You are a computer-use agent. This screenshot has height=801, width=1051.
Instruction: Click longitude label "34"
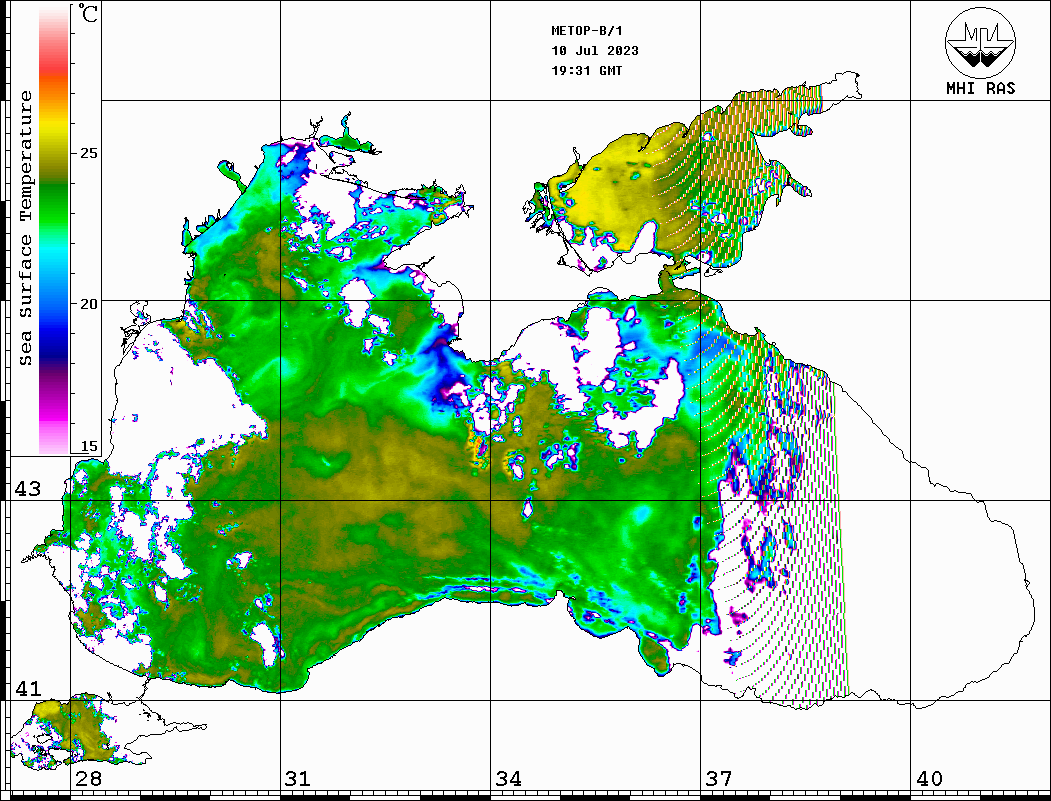(x=509, y=779)
